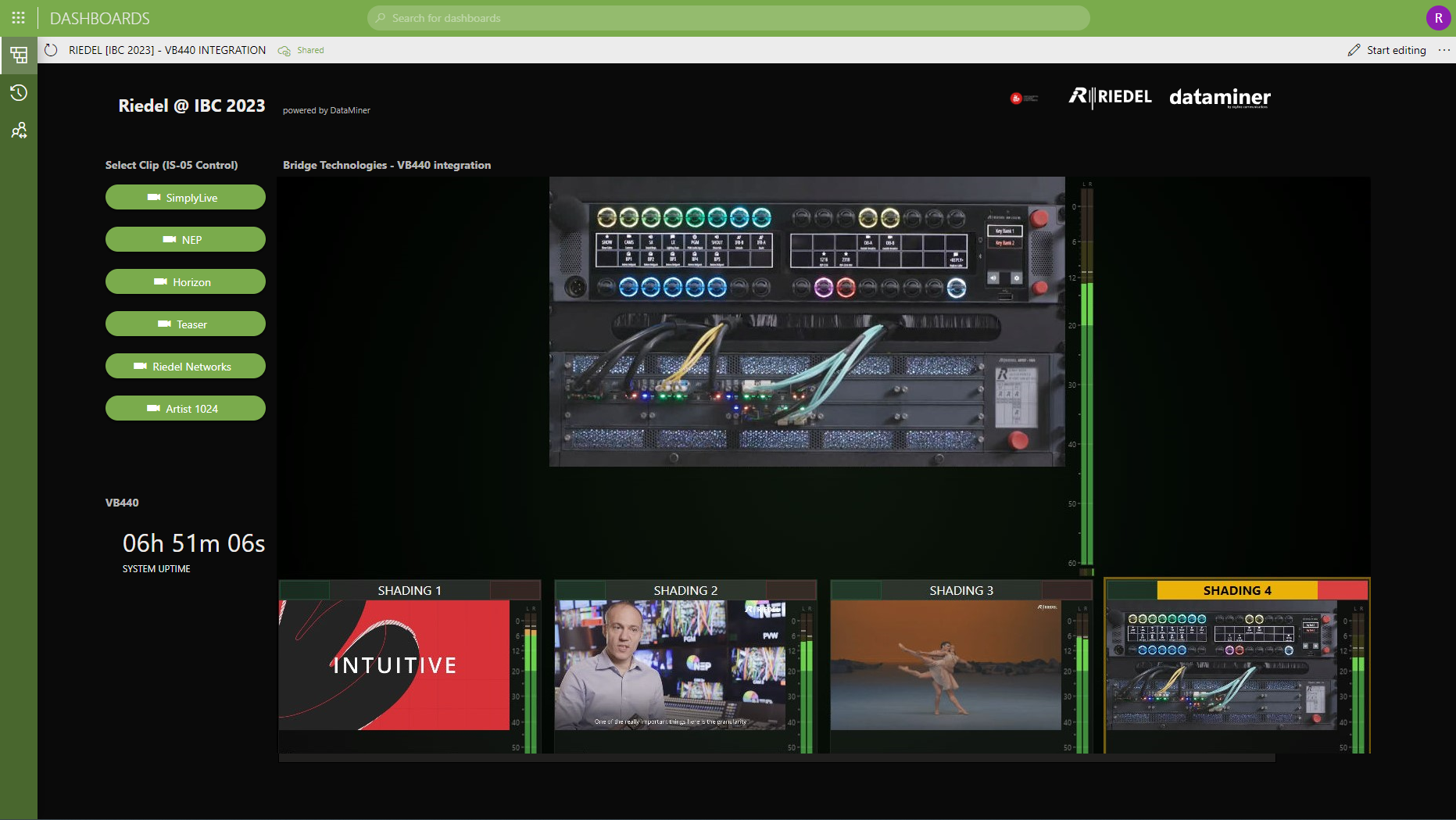Screen dimensions: 1456x820
Task: Click the Search for dashboards field
Action: [728, 18]
